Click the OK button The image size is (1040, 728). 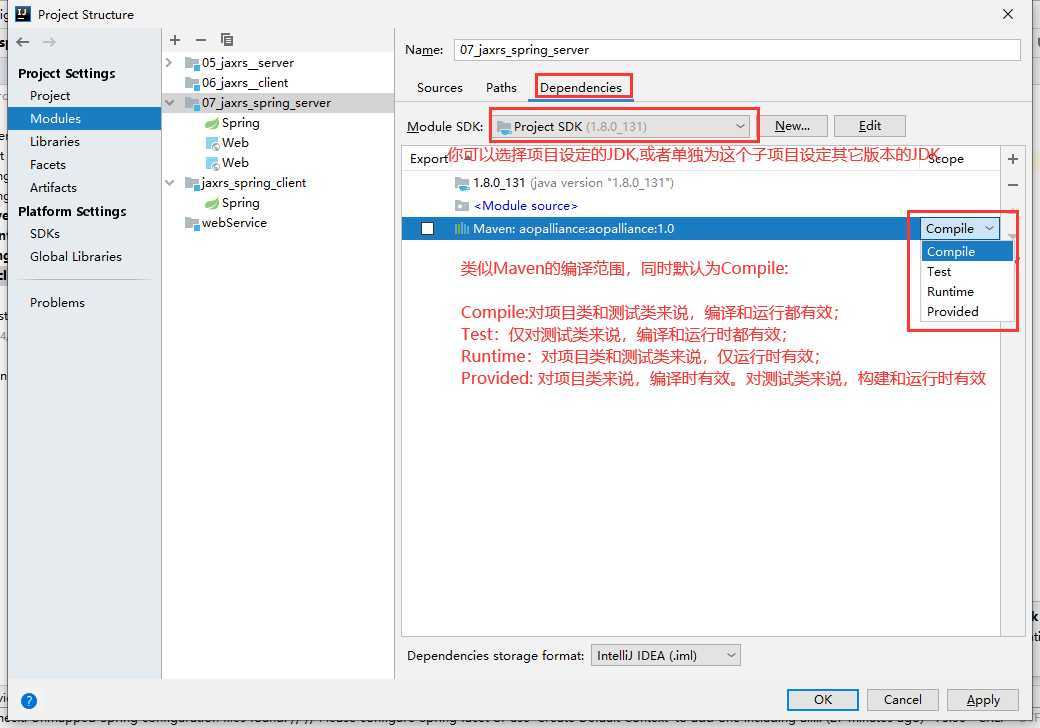pos(822,699)
